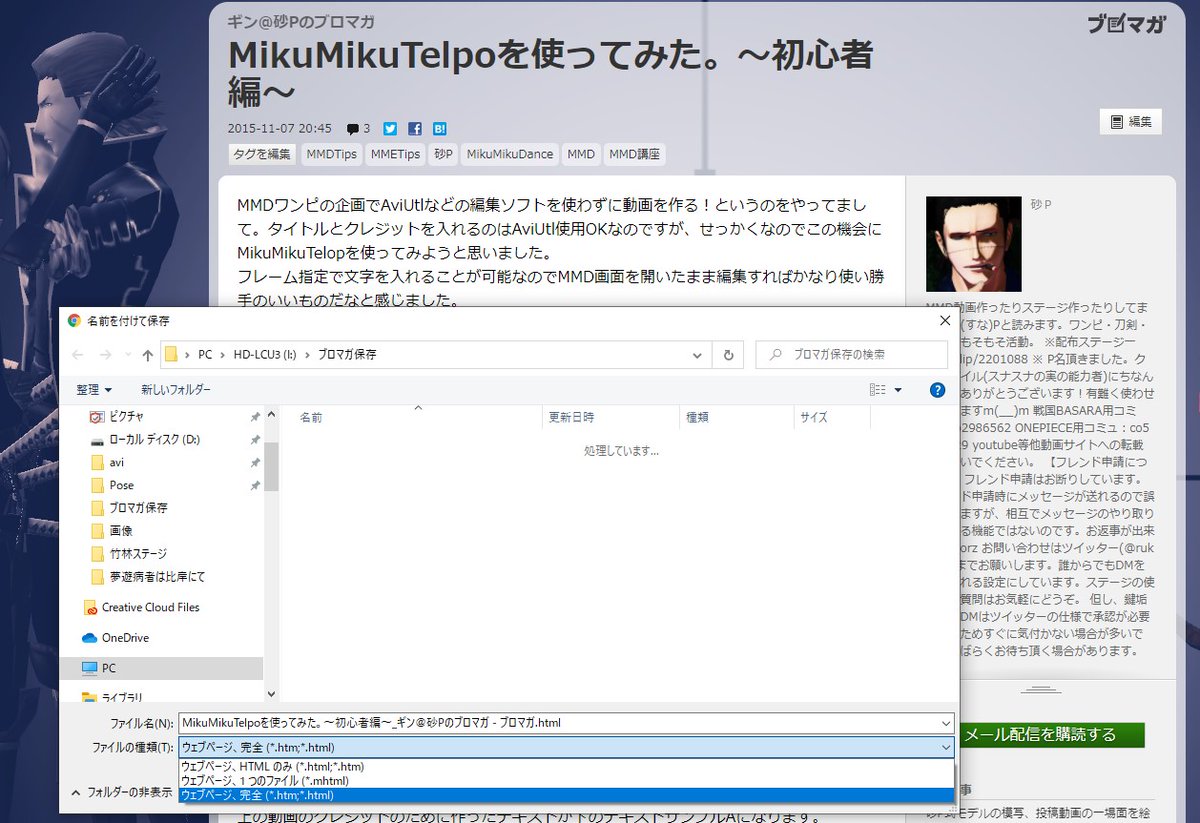Screen dimensions: 1200x823
Task: Click the OneDrive cloud icon
Action: (x=90, y=637)
